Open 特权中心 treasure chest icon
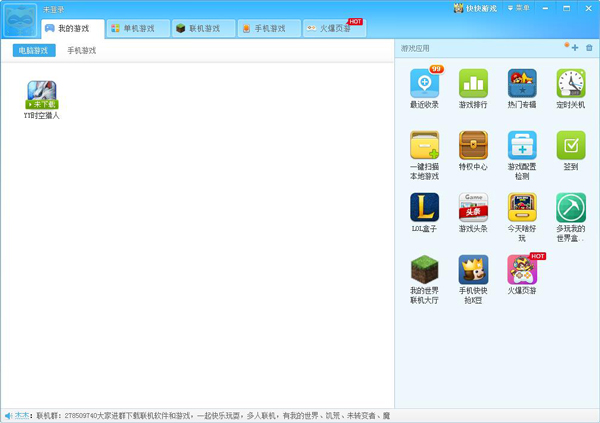The width and height of the screenshot is (600, 423). point(473,146)
